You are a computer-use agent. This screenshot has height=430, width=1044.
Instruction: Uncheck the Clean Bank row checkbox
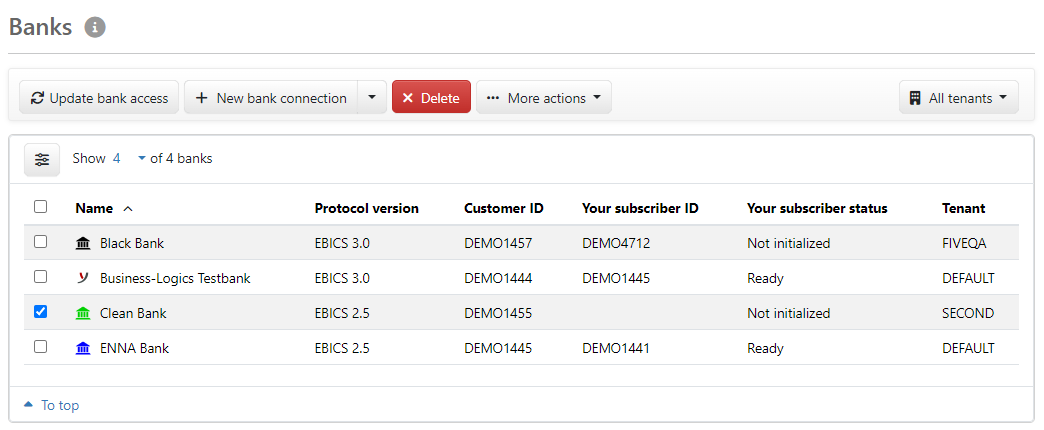pyautogui.click(x=40, y=312)
